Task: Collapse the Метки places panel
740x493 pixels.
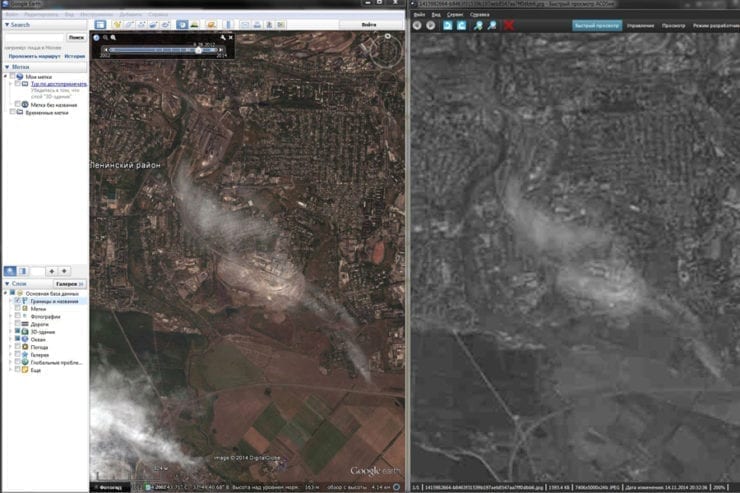Action: tap(7, 67)
